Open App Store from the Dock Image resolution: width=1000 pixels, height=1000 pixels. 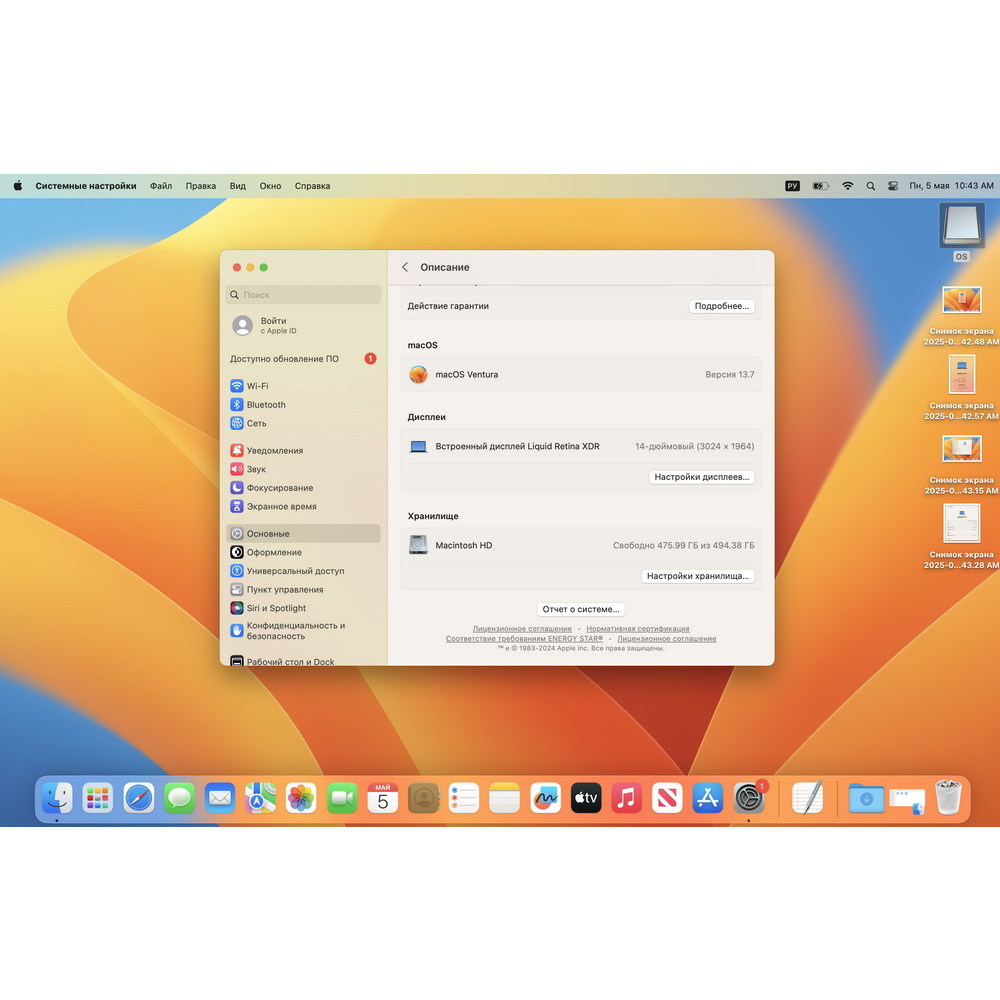point(708,798)
